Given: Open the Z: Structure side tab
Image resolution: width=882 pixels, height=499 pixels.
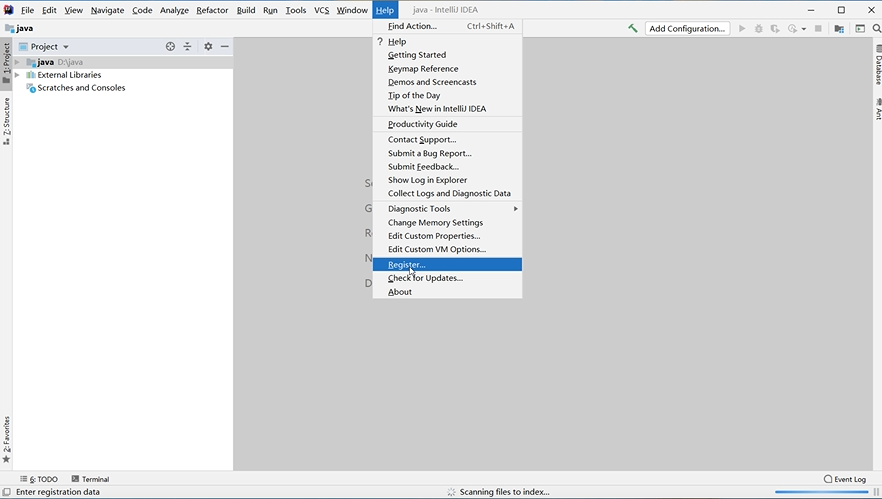Looking at the screenshot, I should coord(6,121).
